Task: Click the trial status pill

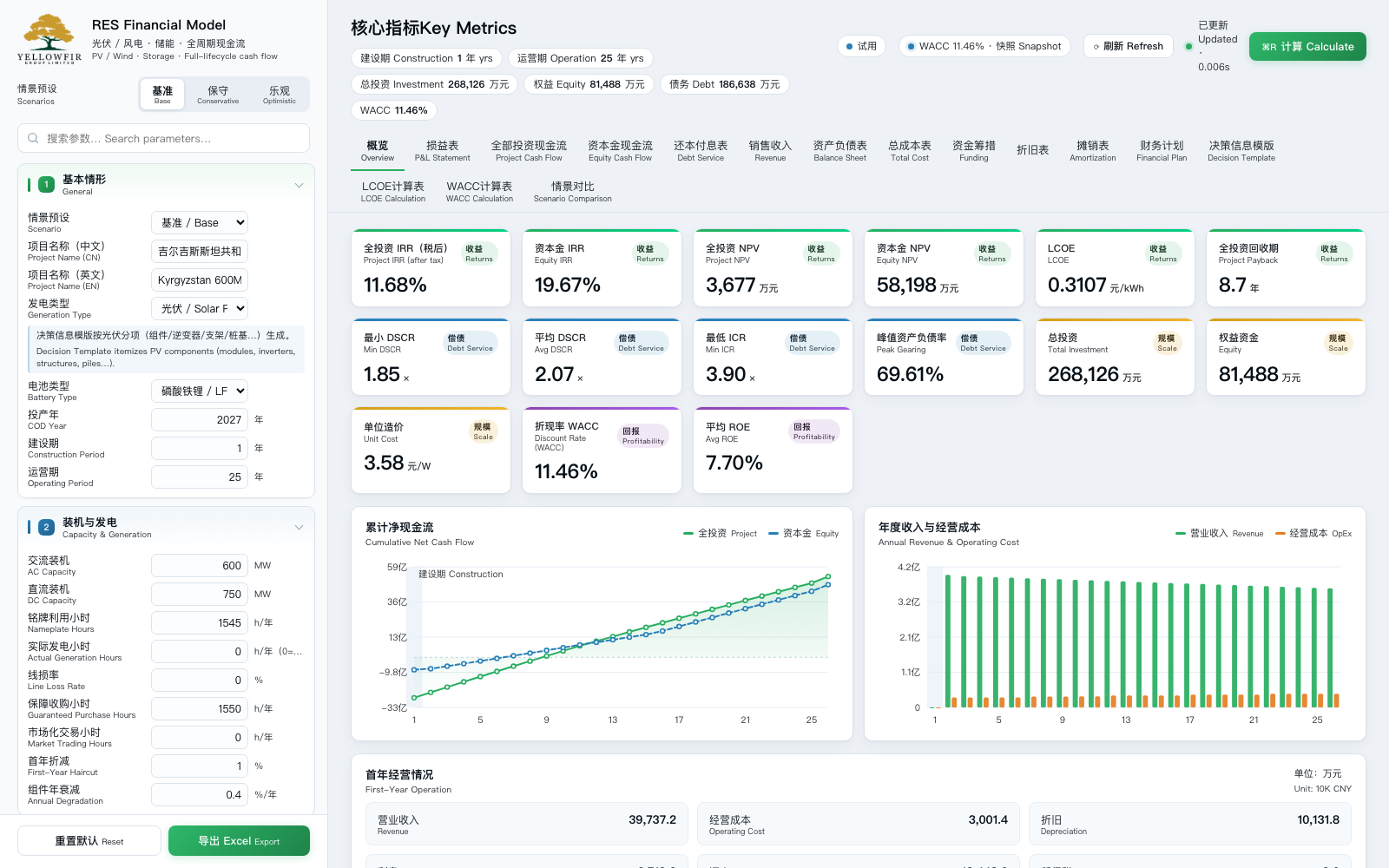Action: [x=861, y=47]
